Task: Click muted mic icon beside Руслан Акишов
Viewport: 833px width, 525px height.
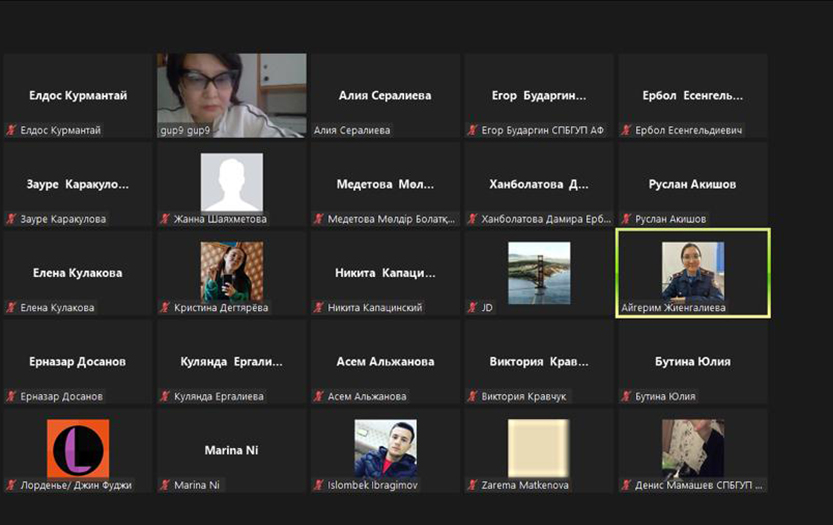Action: tap(628, 219)
